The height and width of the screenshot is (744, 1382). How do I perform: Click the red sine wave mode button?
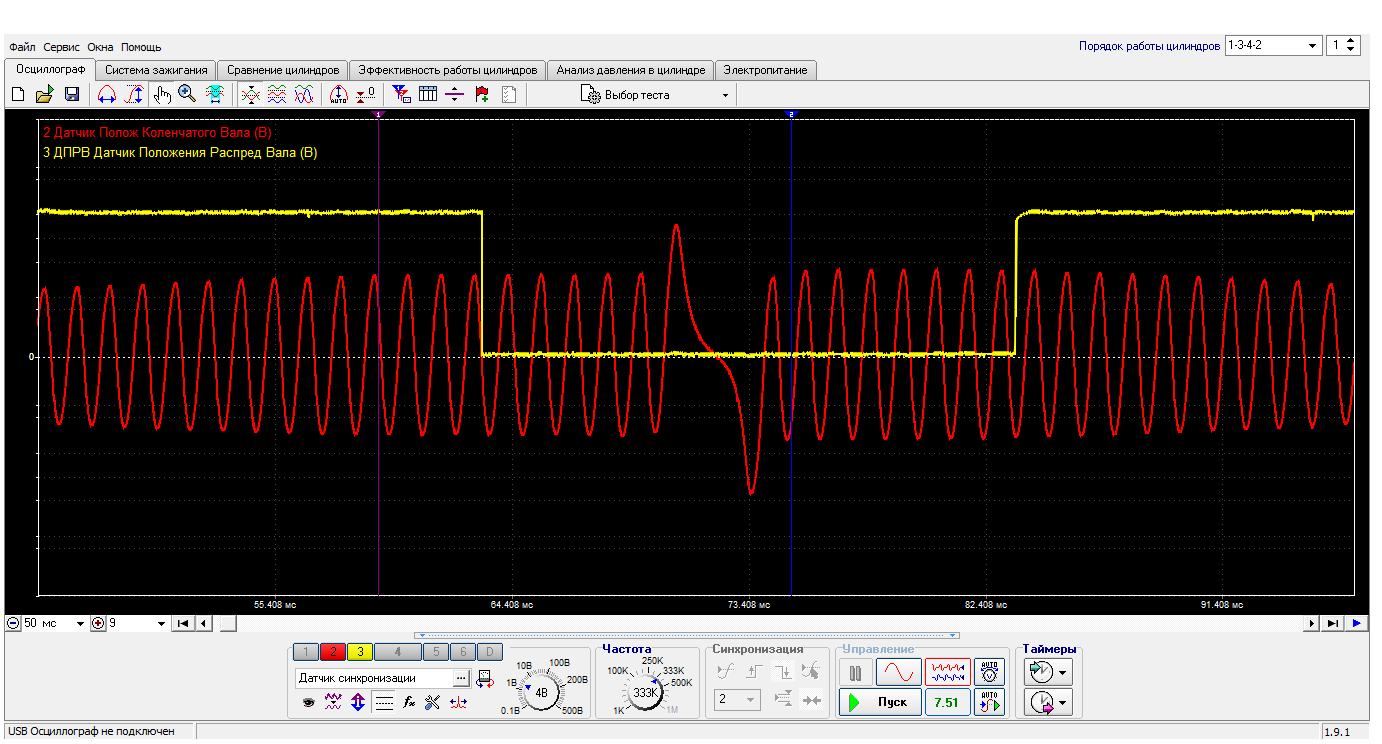pyautogui.click(x=898, y=672)
